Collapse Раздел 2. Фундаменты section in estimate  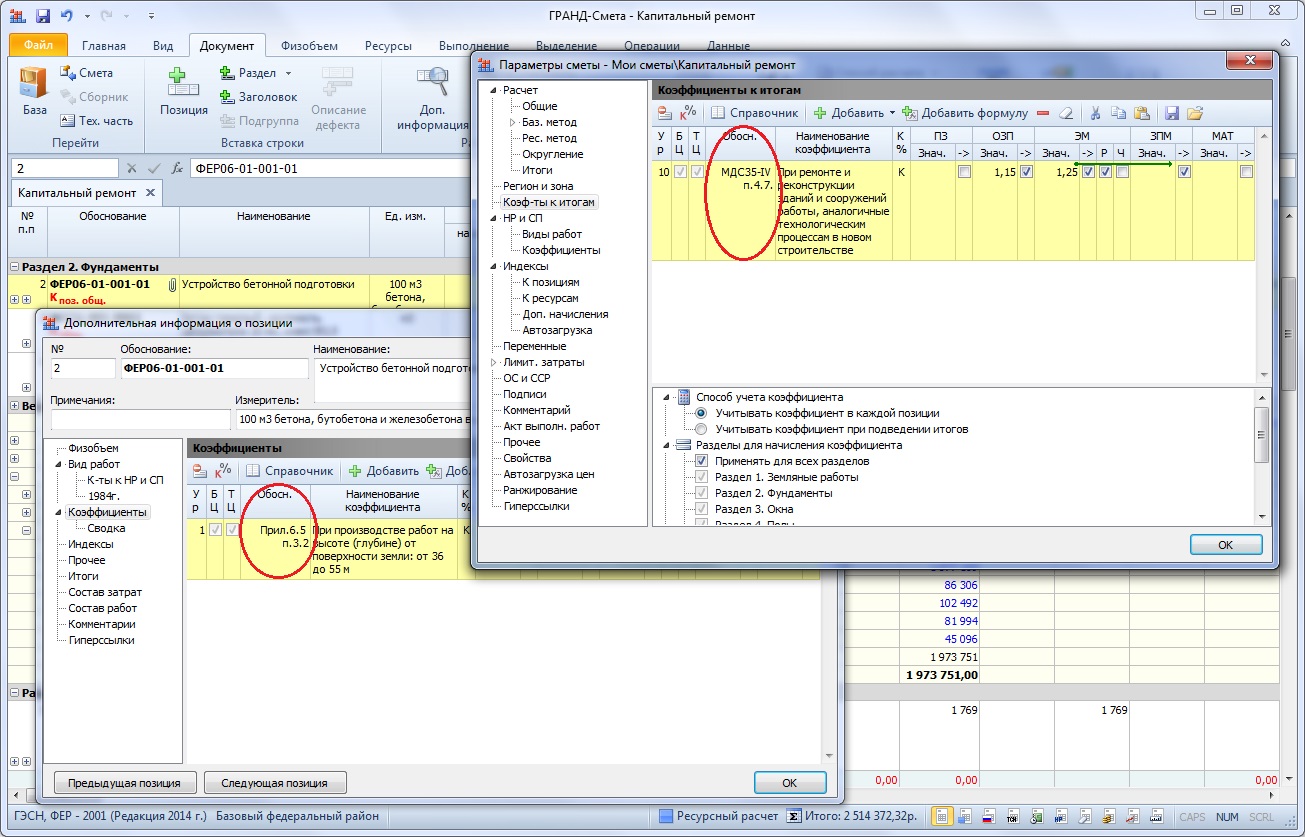pyautogui.click(x=15, y=267)
